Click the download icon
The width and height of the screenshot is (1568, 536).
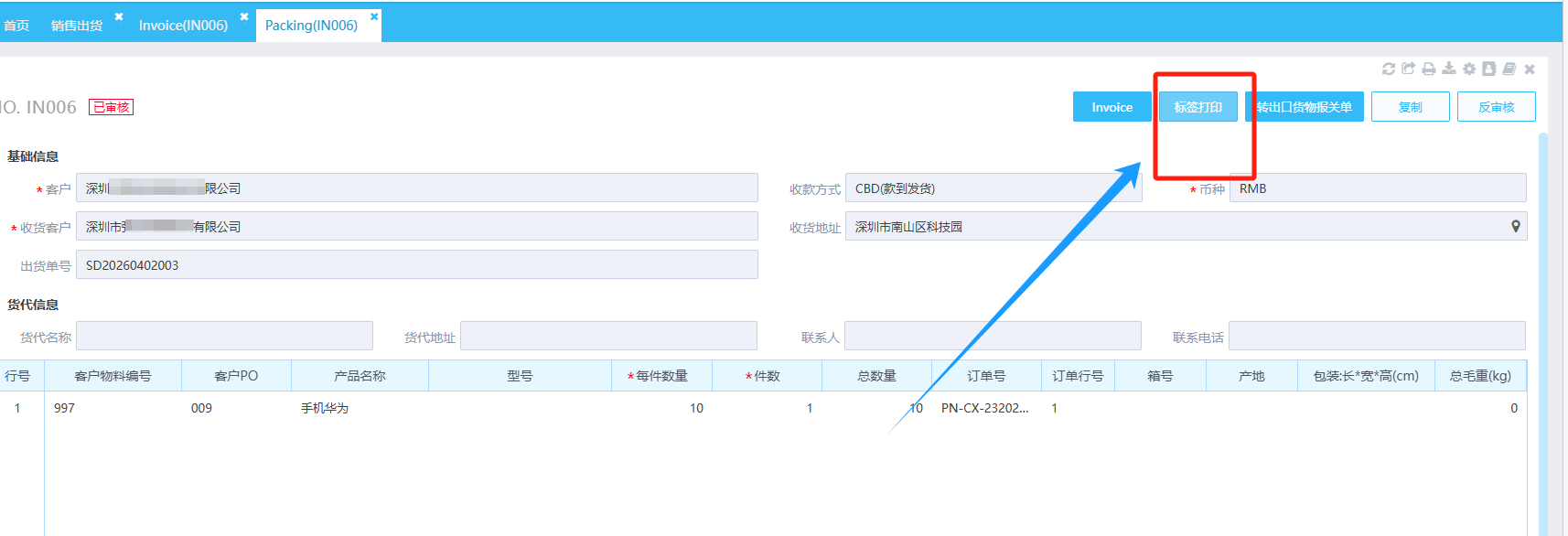tap(1449, 69)
